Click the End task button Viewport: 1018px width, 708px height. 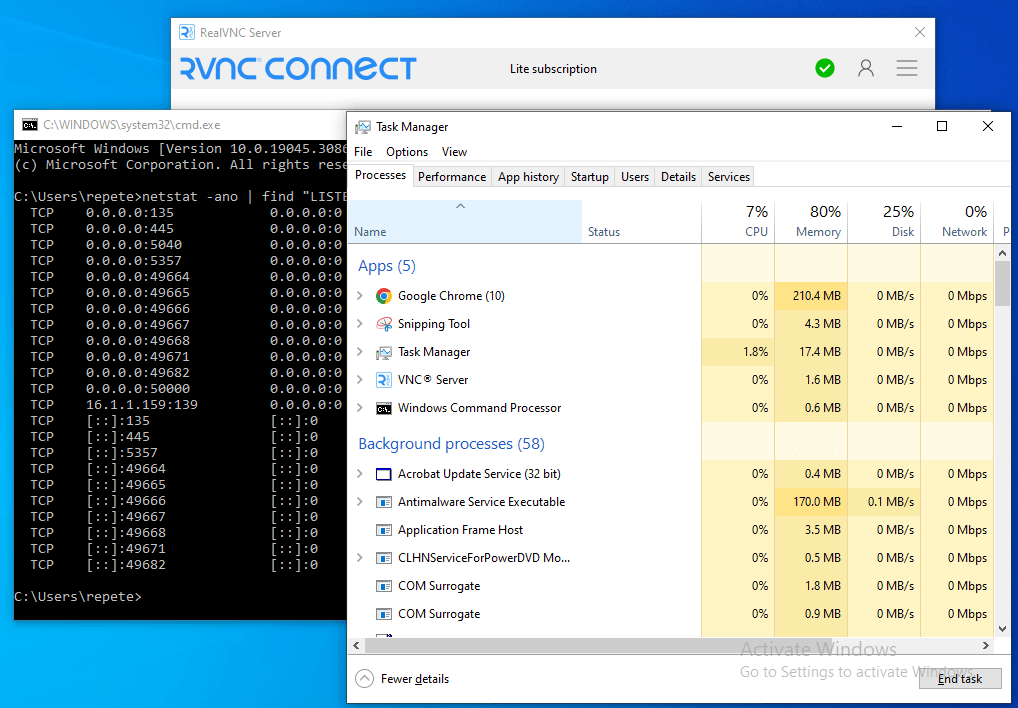[x=959, y=678]
